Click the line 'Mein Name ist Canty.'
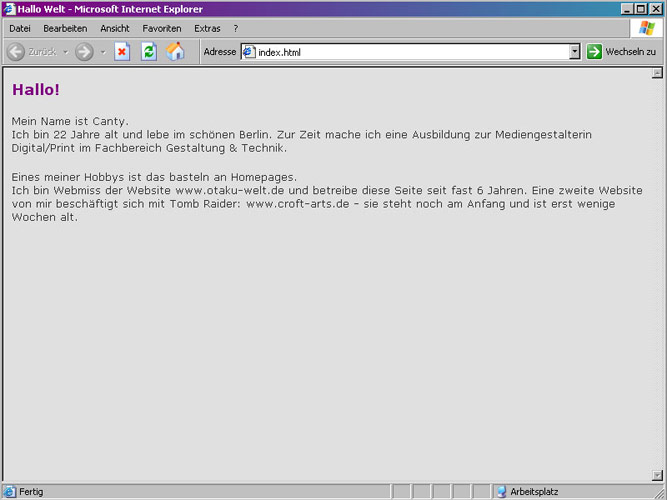The image size is (667, 500). coord(70,122)
